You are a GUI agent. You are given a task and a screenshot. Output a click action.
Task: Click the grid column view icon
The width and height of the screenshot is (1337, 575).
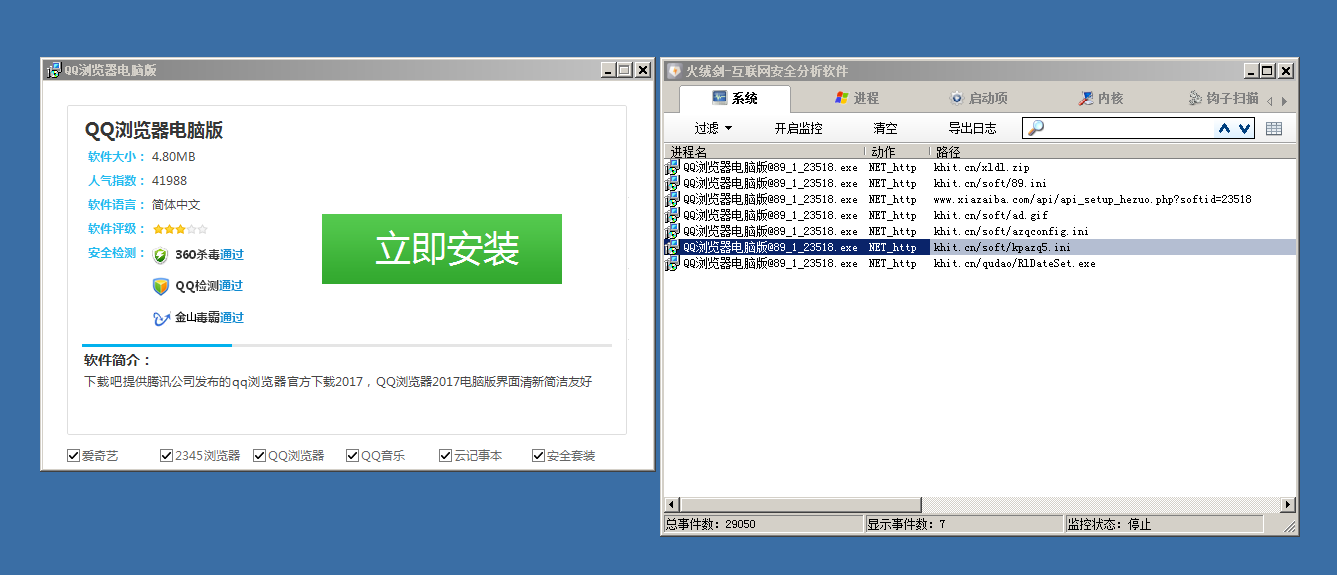(x=1273, y=128)
